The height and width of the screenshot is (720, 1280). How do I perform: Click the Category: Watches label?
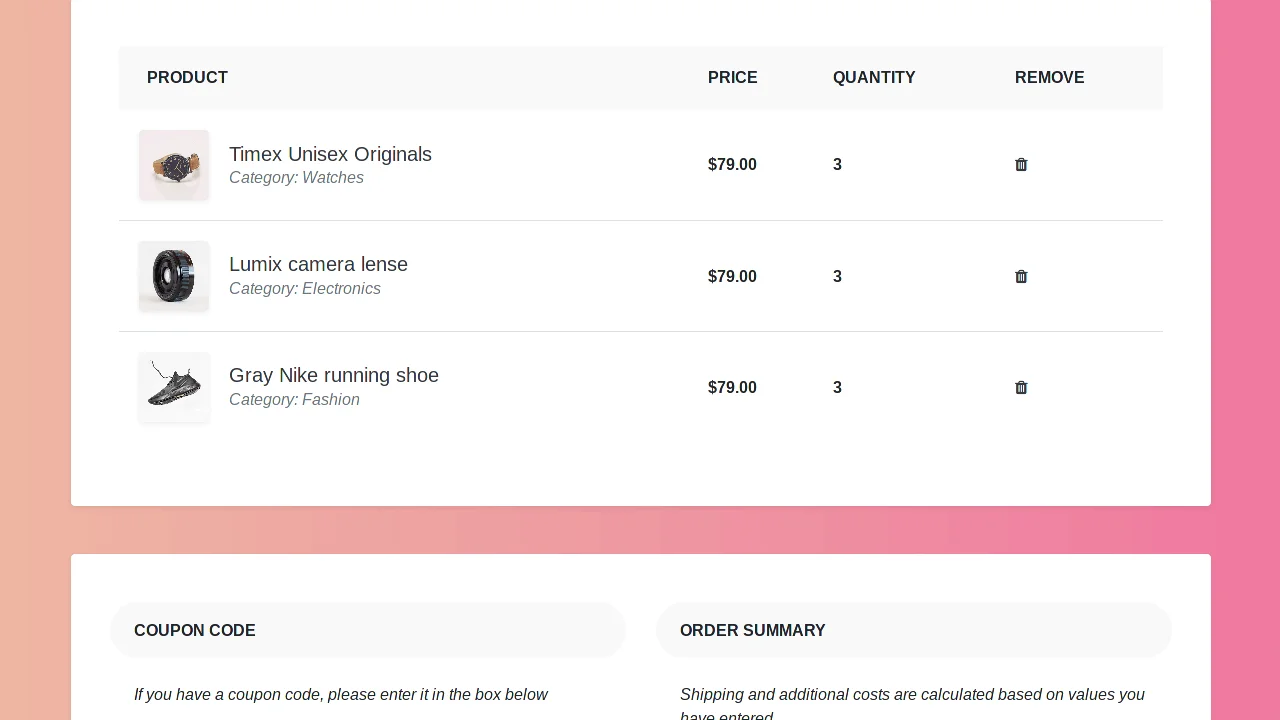[297, 178]
